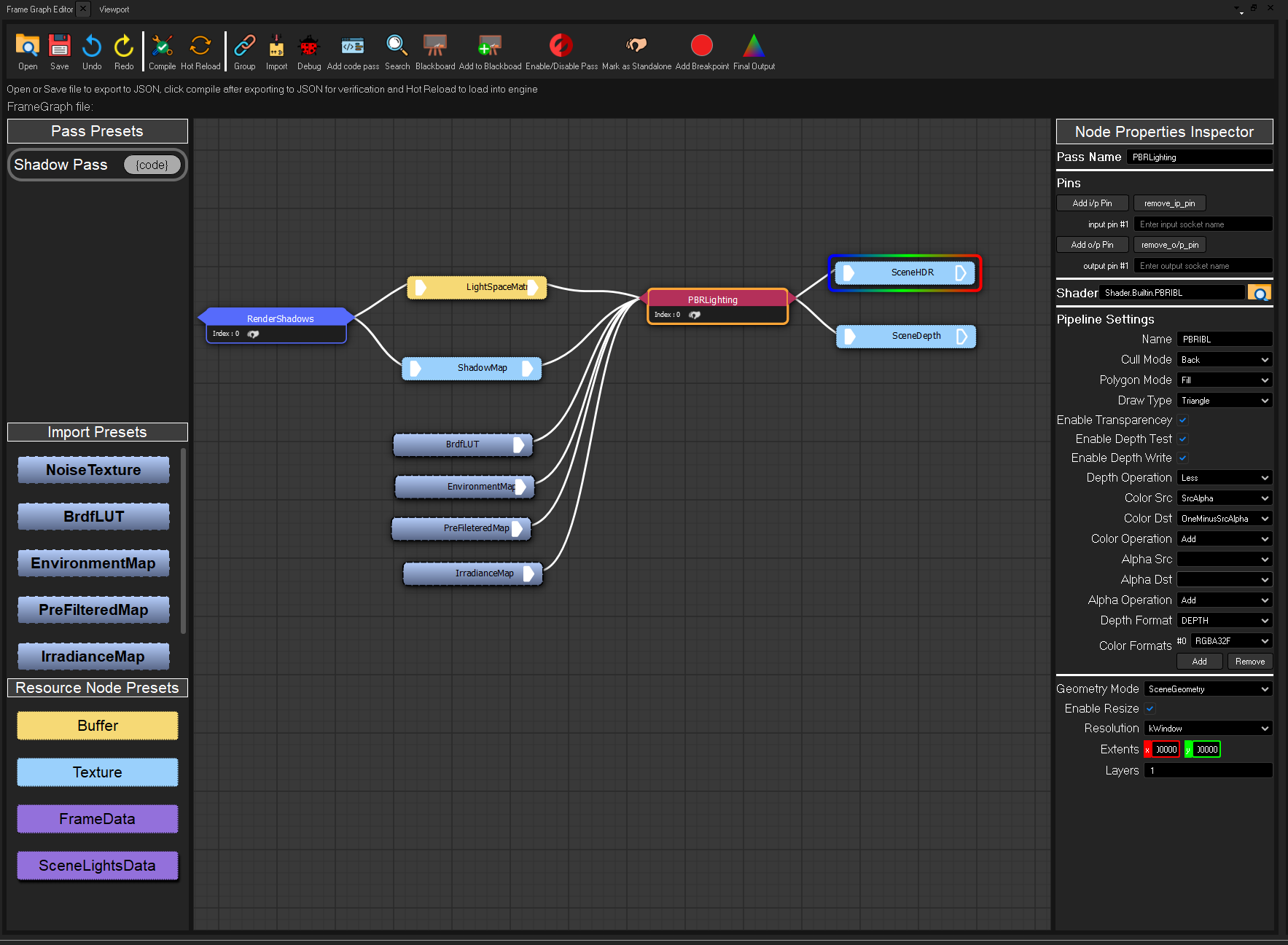Toggle Enable Transparency checkbox
This screenshot has width=1288, height=945.
[1183, 420]
